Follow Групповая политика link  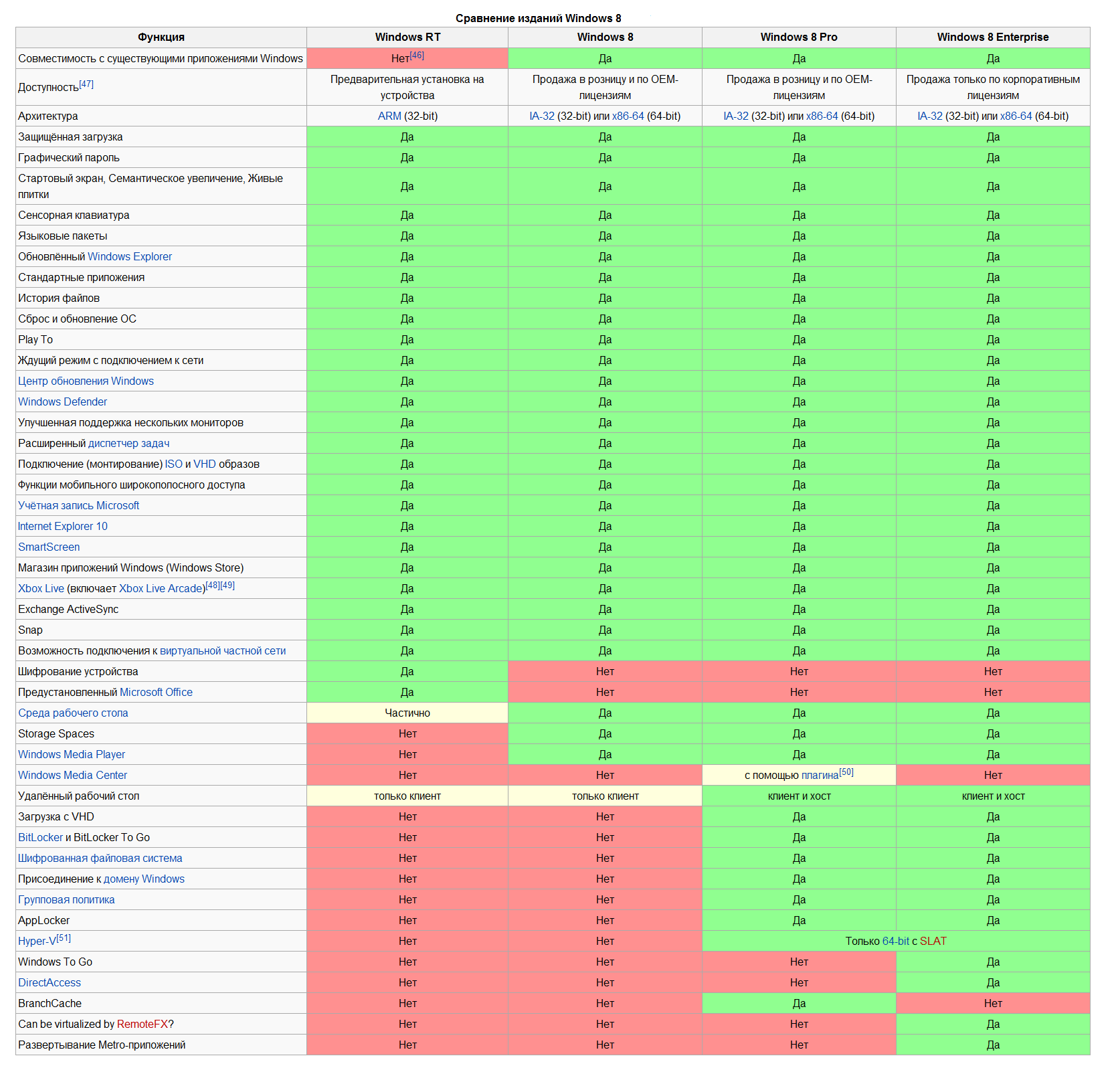pyautogui.click(x=66, y=899)
